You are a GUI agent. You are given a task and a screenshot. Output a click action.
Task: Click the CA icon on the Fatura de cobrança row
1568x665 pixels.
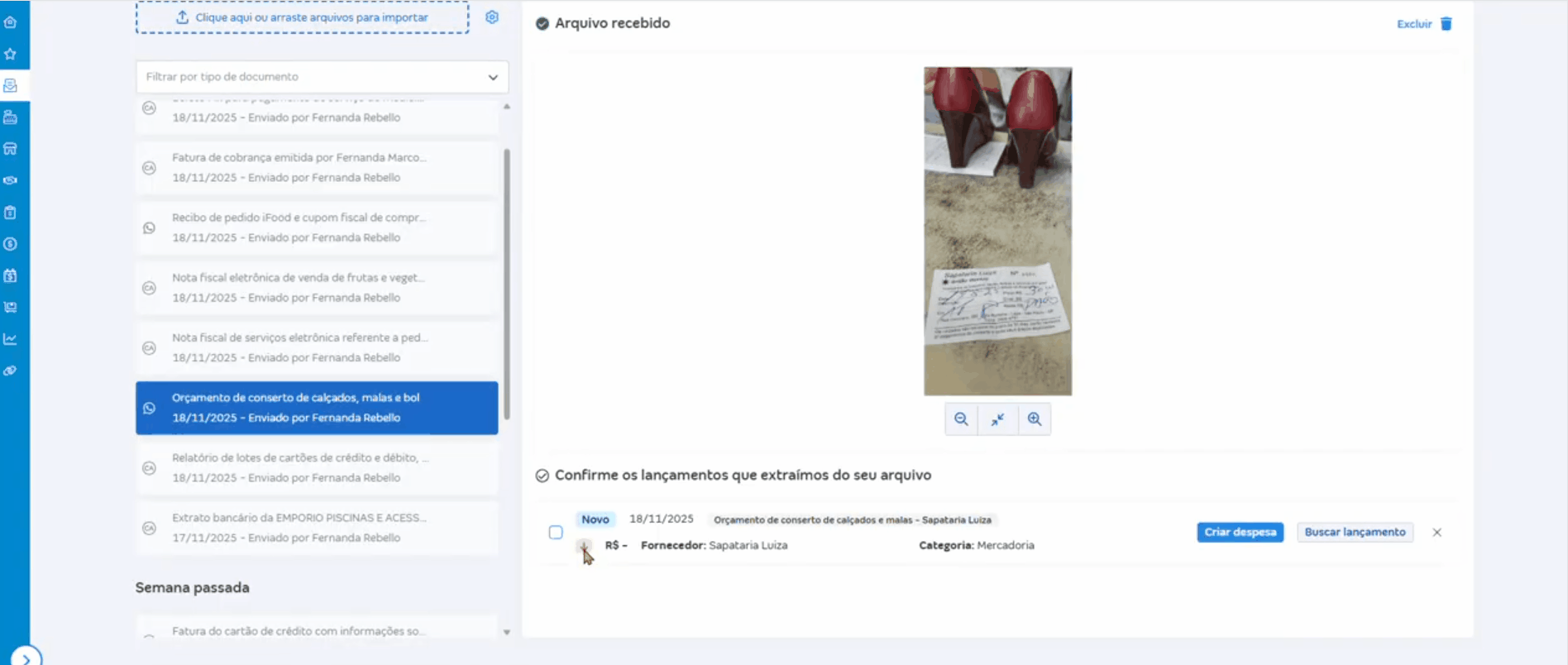149,168
